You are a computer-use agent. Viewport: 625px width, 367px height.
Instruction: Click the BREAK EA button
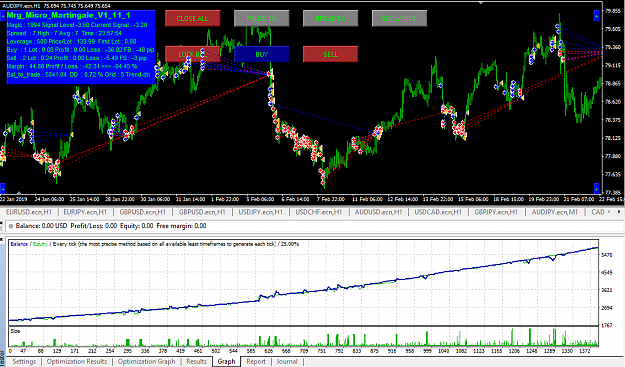(x=330, y=18)
